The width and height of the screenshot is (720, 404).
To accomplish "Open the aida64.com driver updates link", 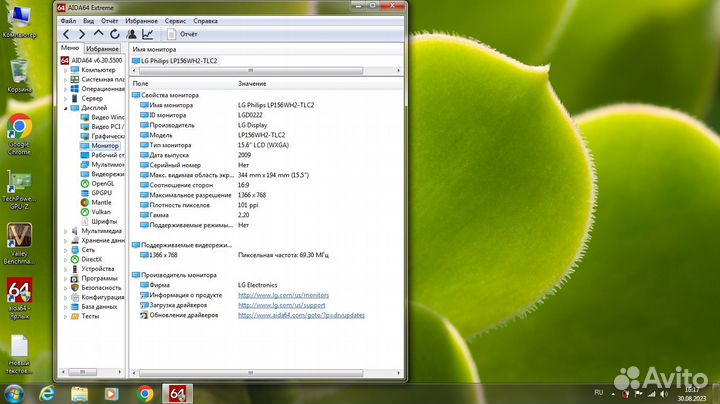I will click(x=301, y=315).
